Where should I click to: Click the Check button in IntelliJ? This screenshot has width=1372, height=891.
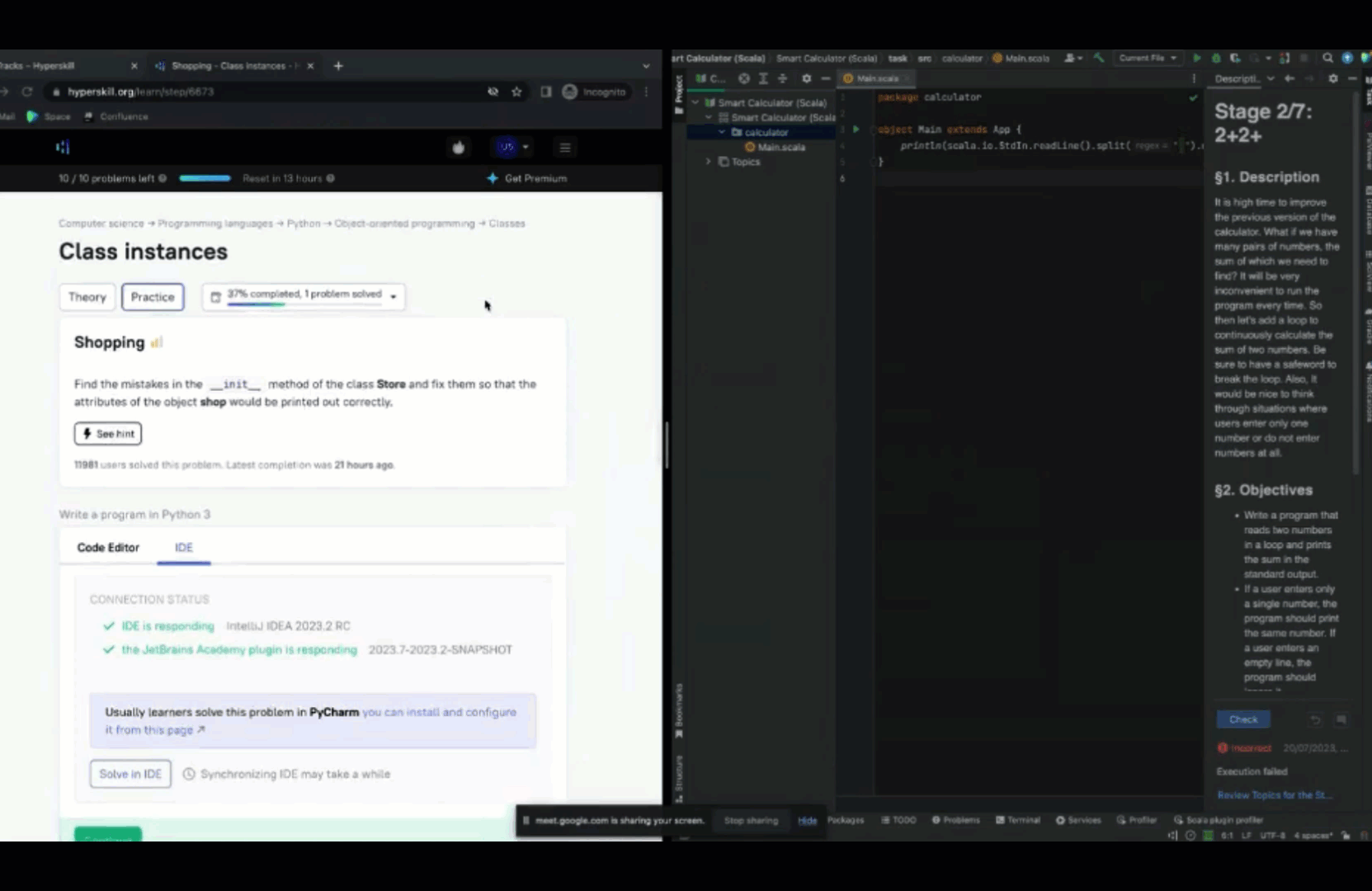point(1243,719)
